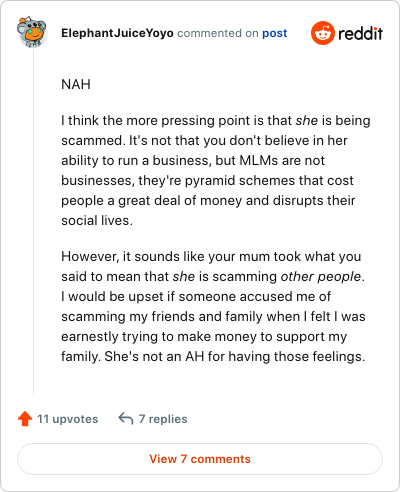Follow the blue "post" link
This screenshot has height=492, width=400.
(275, 33)
